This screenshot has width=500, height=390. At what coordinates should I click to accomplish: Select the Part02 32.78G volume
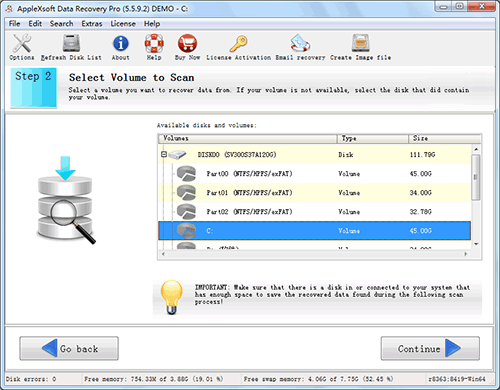coord(314,212)
